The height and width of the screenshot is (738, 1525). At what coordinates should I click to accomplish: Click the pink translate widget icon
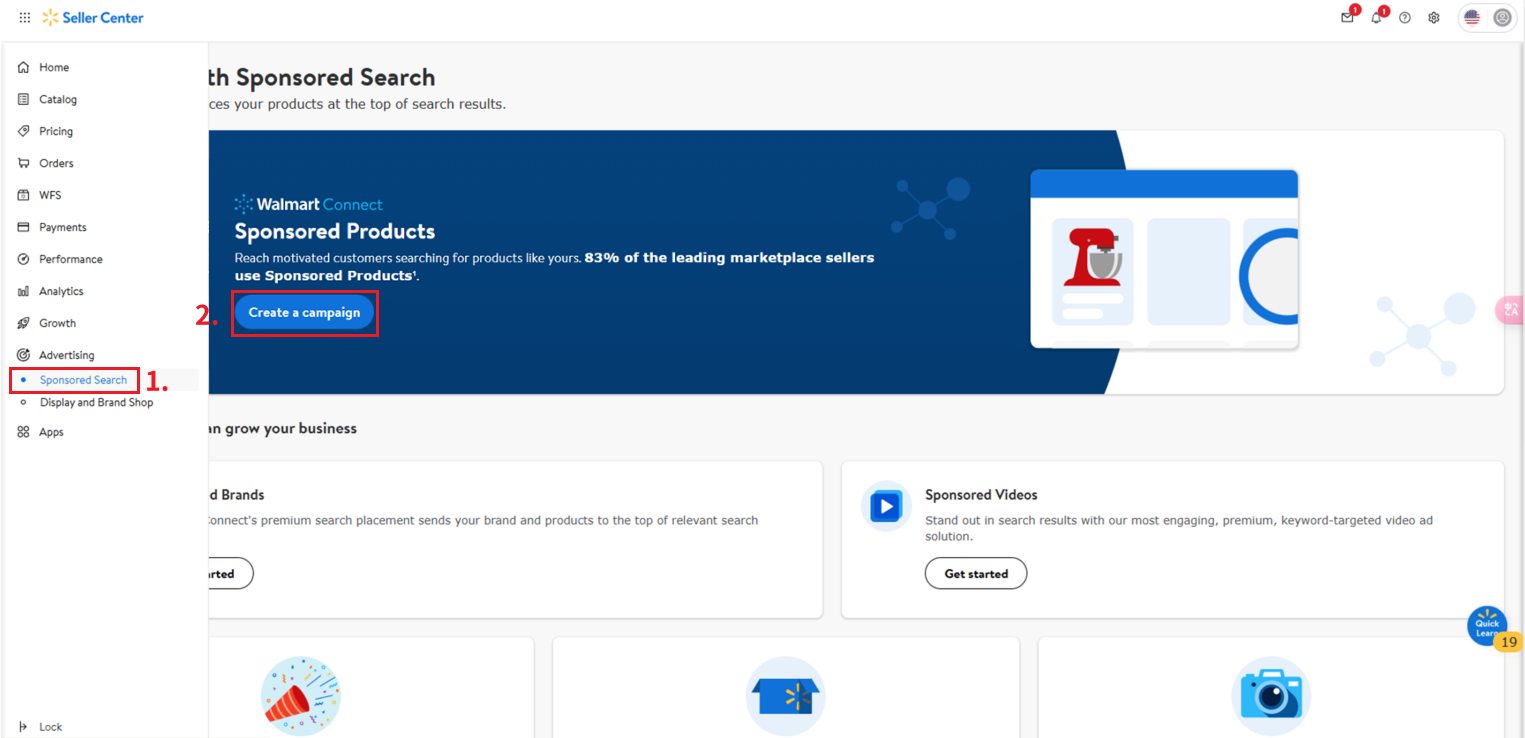pyautogui.click(x=1510, y=310)
